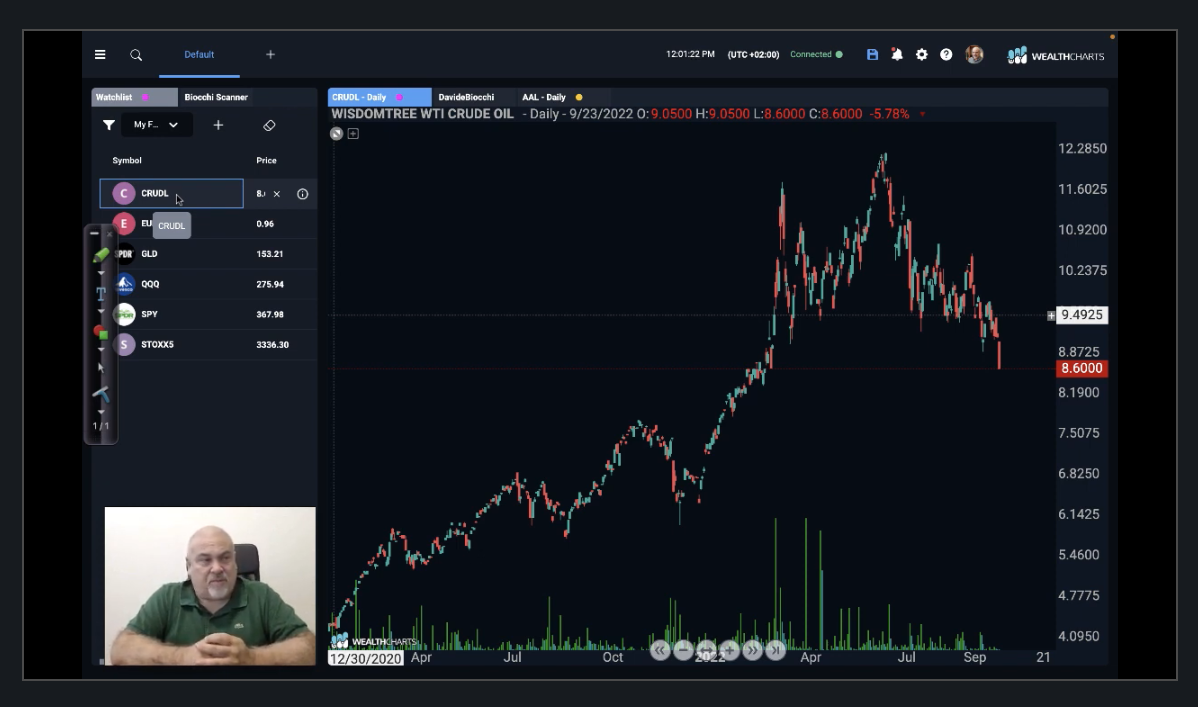The image size is (1198, 707).
Task: Switch to the Default workspace tab
Action: click(199, 55)
